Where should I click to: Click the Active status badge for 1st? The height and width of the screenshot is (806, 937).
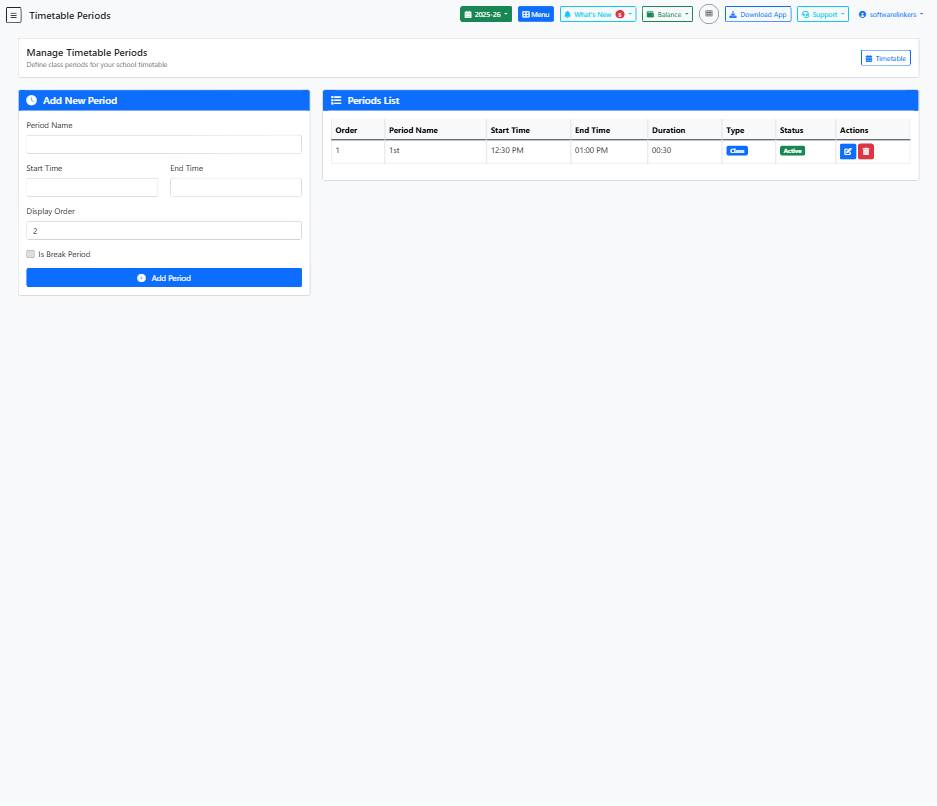(792, 151)
